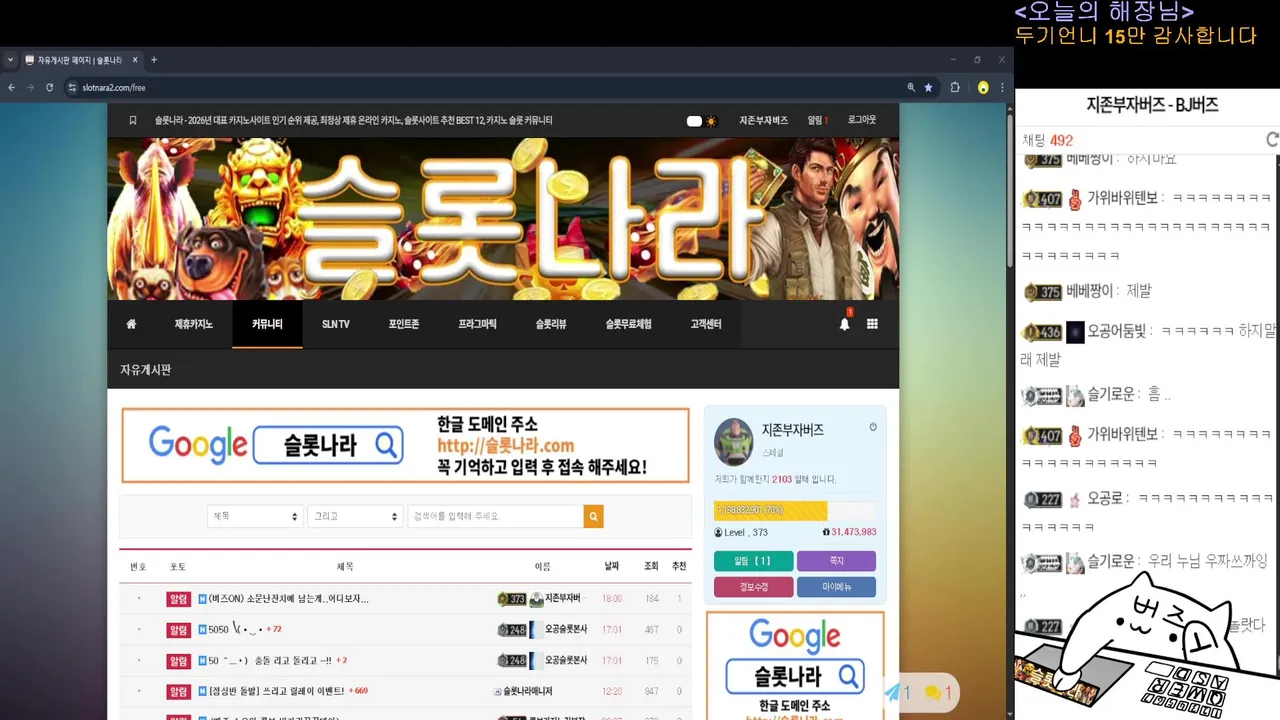Open the notification bell icon
Viewport: 1280px width, 720px height.
[844, 324]
